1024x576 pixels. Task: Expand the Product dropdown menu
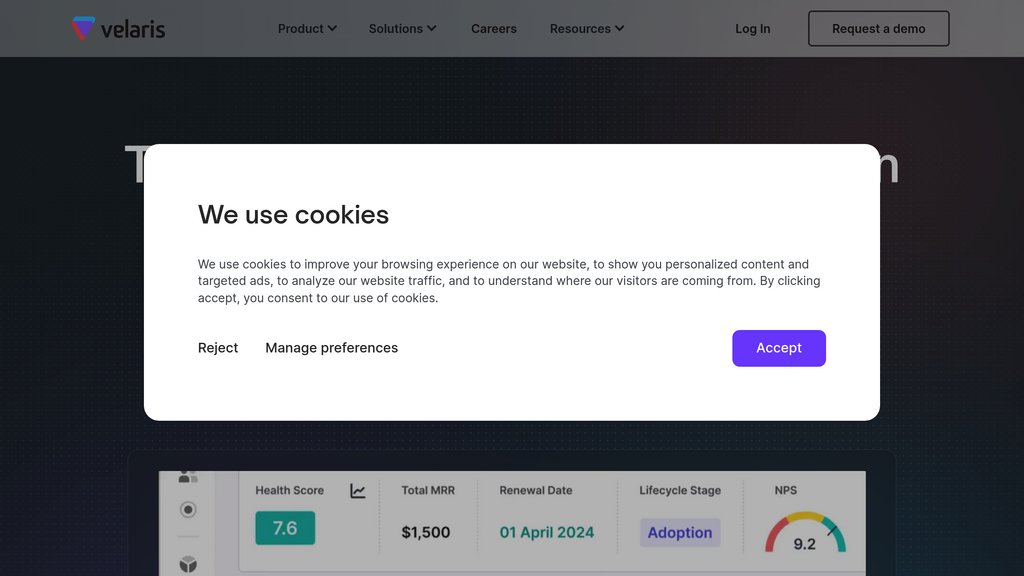[x=307, y=29]
